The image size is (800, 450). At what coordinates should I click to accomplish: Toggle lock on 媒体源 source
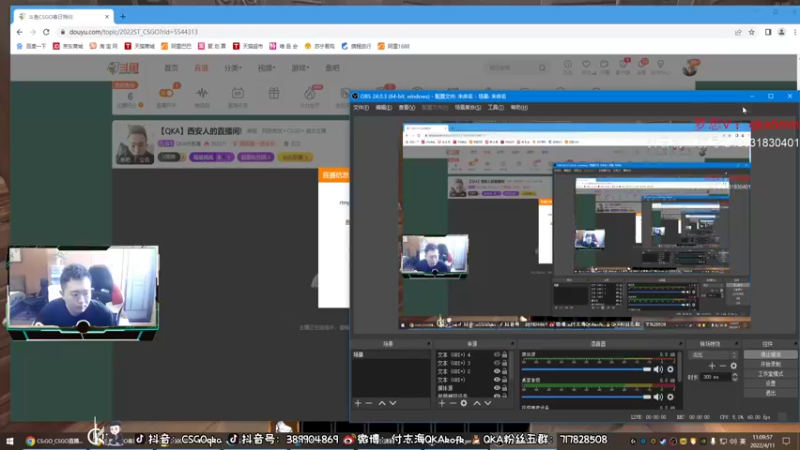(x=505, y=388)
